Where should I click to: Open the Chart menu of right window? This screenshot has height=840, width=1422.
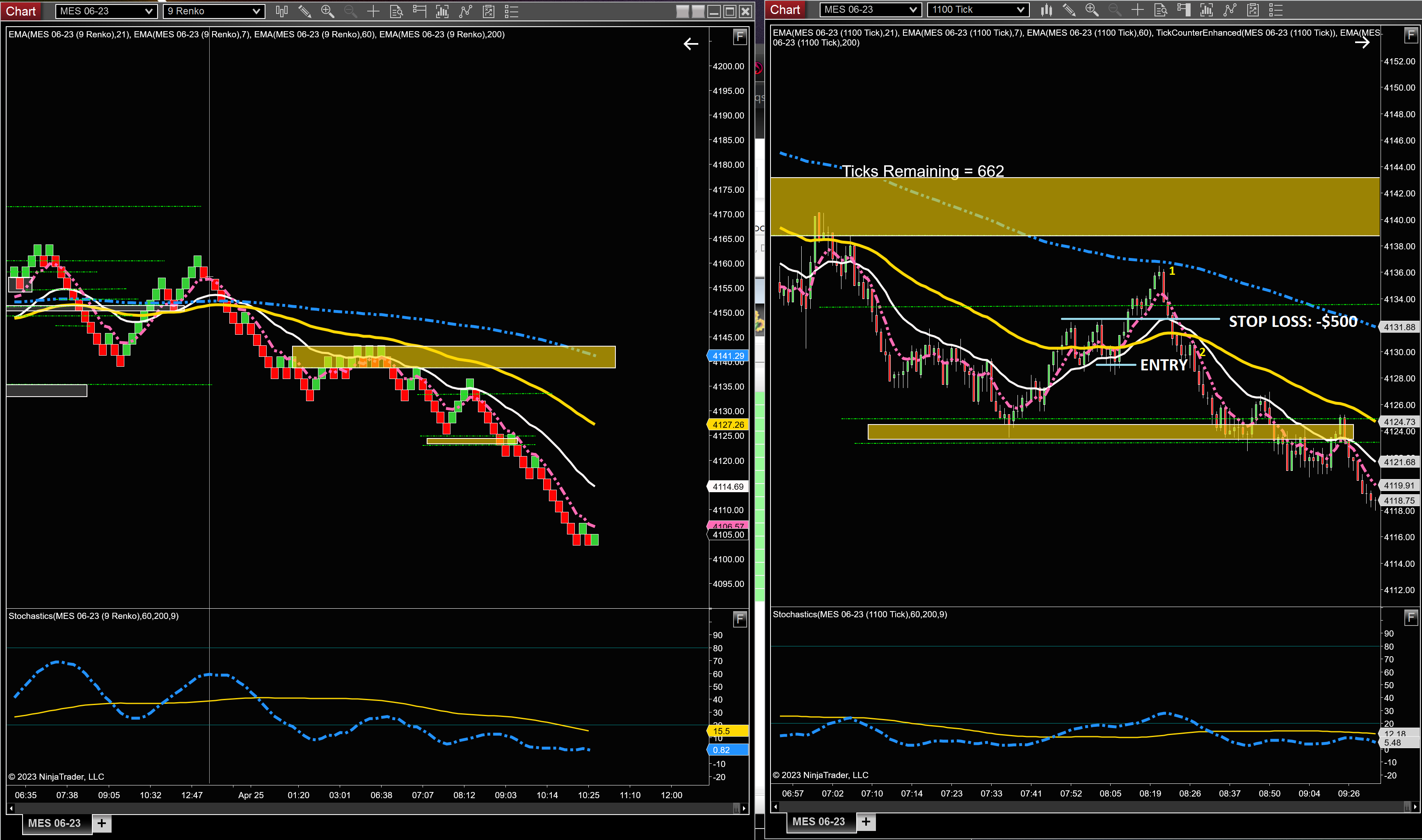tap(785, 9)
